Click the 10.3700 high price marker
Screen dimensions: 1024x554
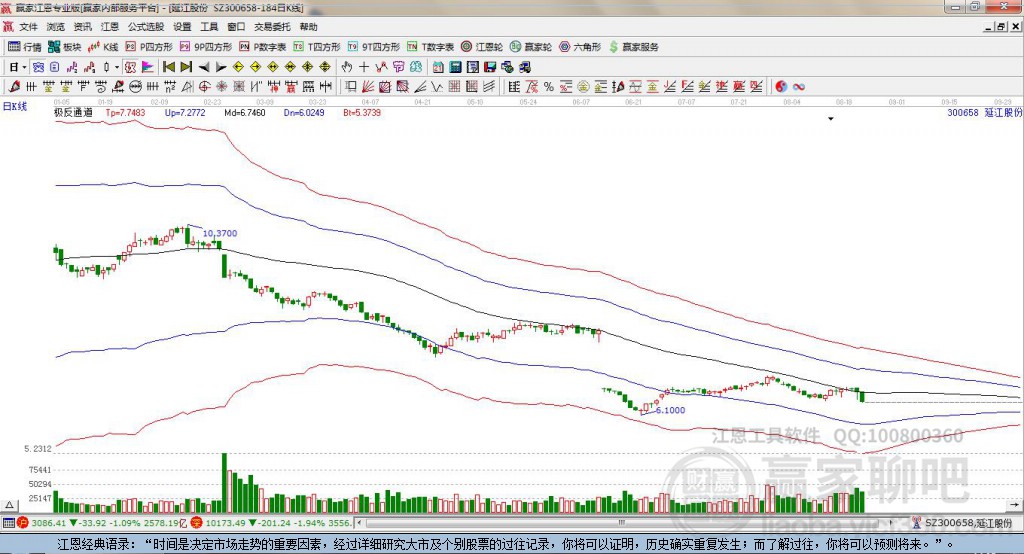219,233
